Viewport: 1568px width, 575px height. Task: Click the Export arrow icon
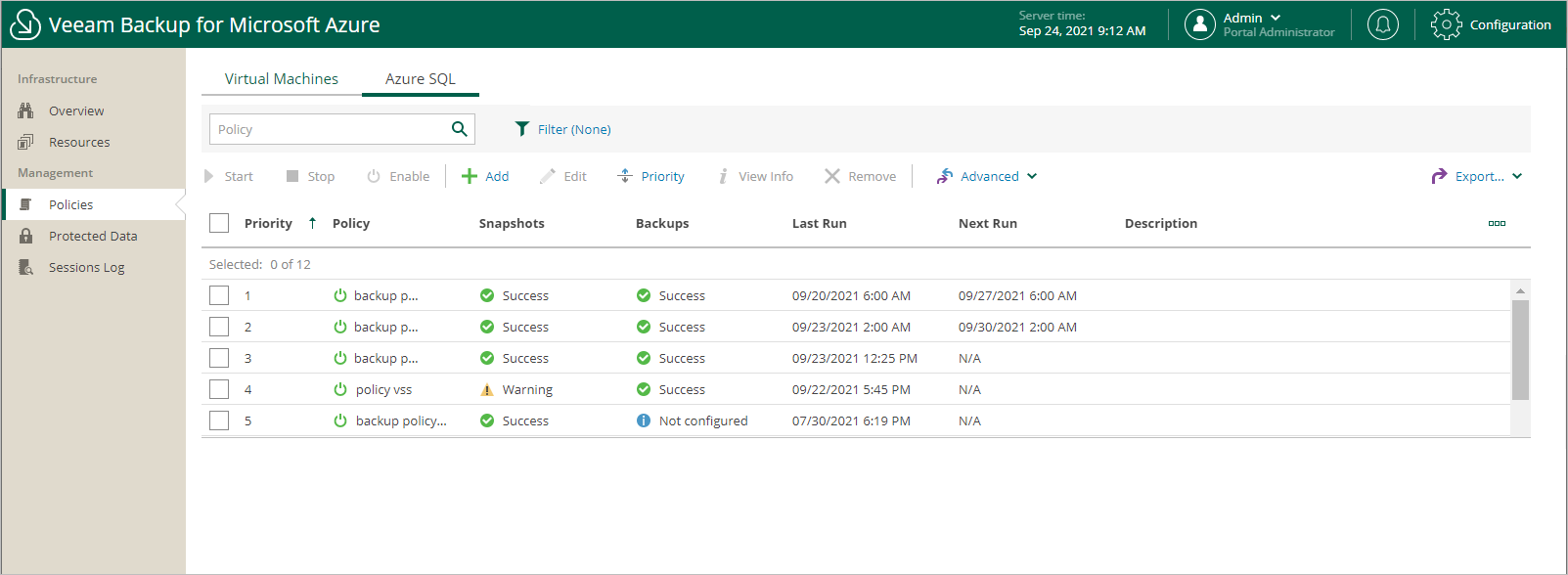(1439, 176)
